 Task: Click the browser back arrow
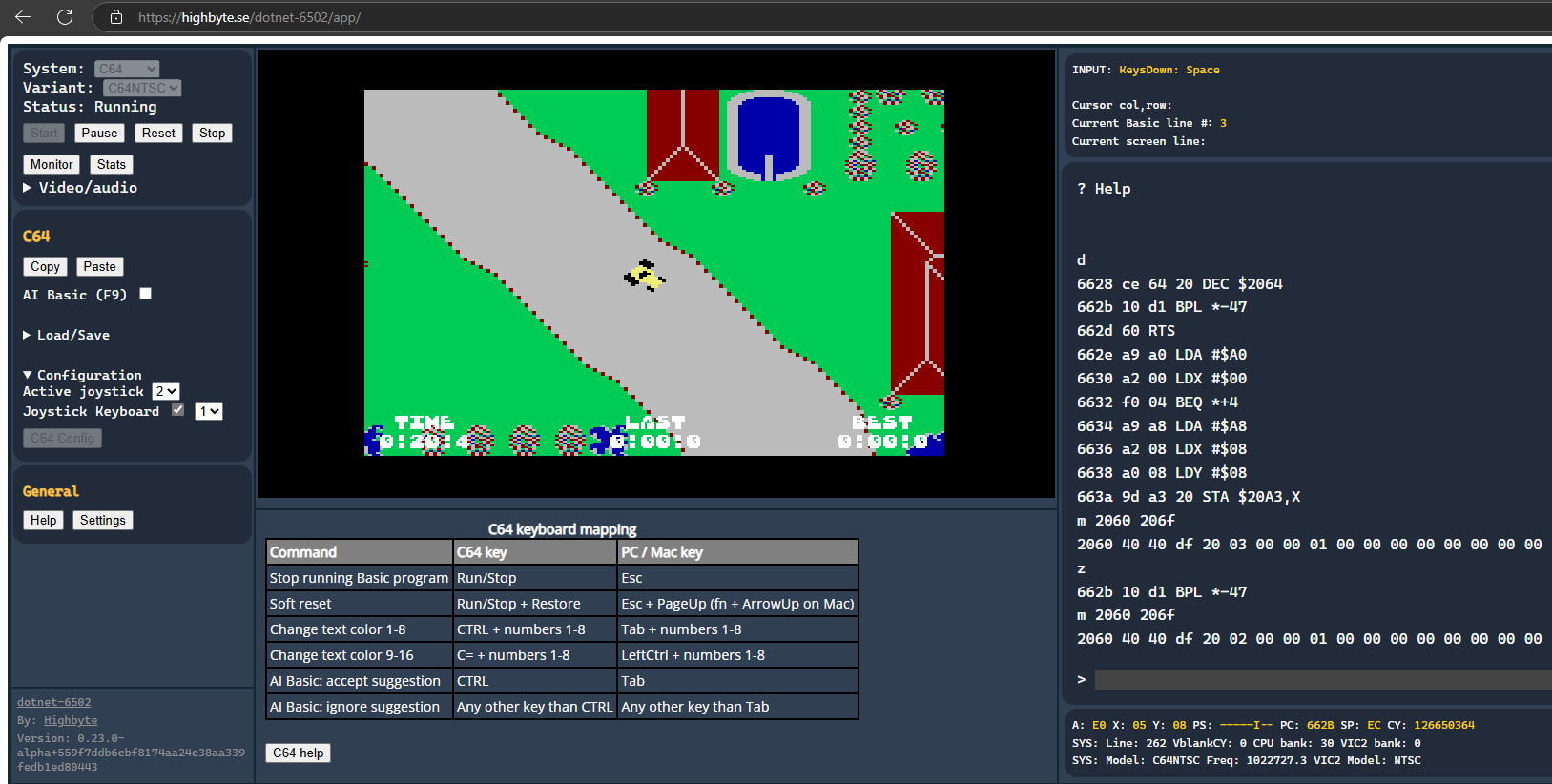click(23, 17)
